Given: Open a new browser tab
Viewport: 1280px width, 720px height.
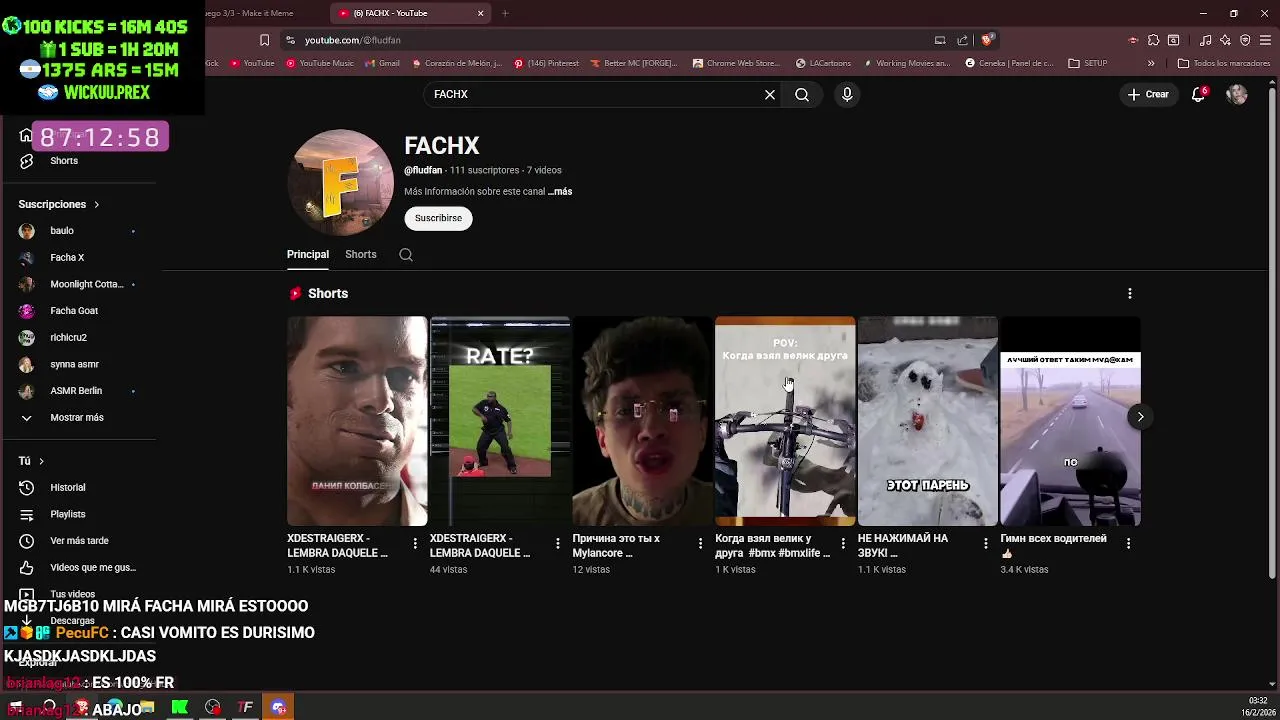Looking at the screenshot, I should coord(505,13).
